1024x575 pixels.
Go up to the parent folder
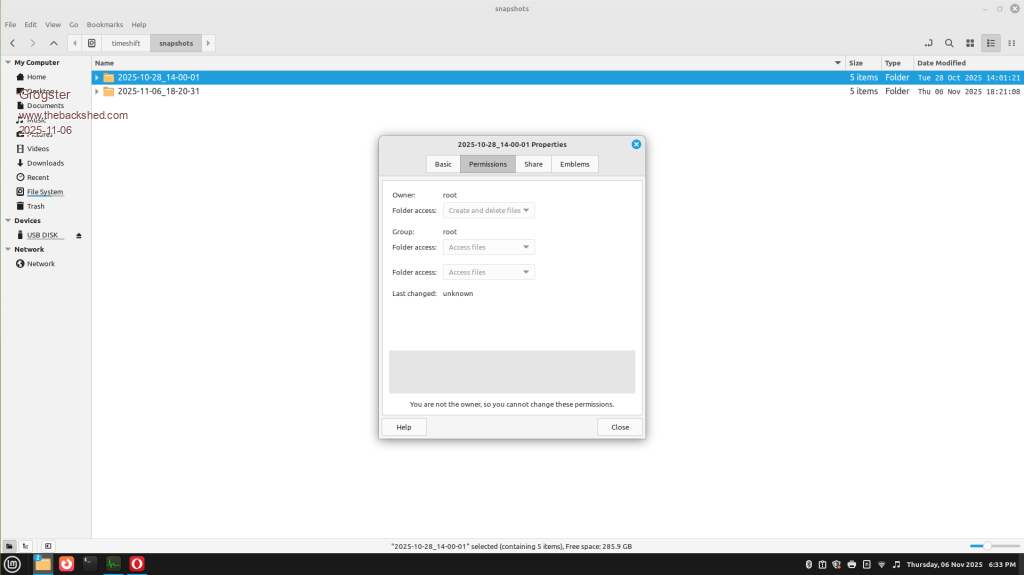[x=54, y=43]
